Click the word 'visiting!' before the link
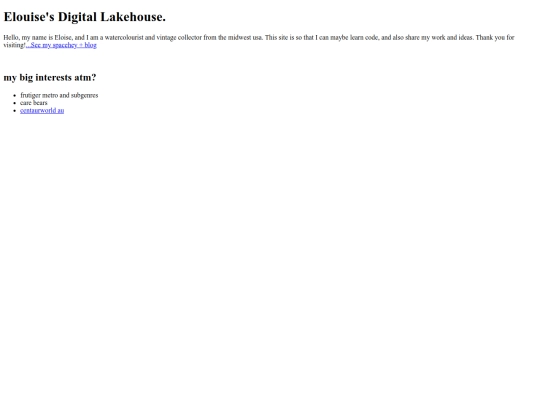Image resolution: width=540 pixels, height=405 pixels. pos(14,45)
